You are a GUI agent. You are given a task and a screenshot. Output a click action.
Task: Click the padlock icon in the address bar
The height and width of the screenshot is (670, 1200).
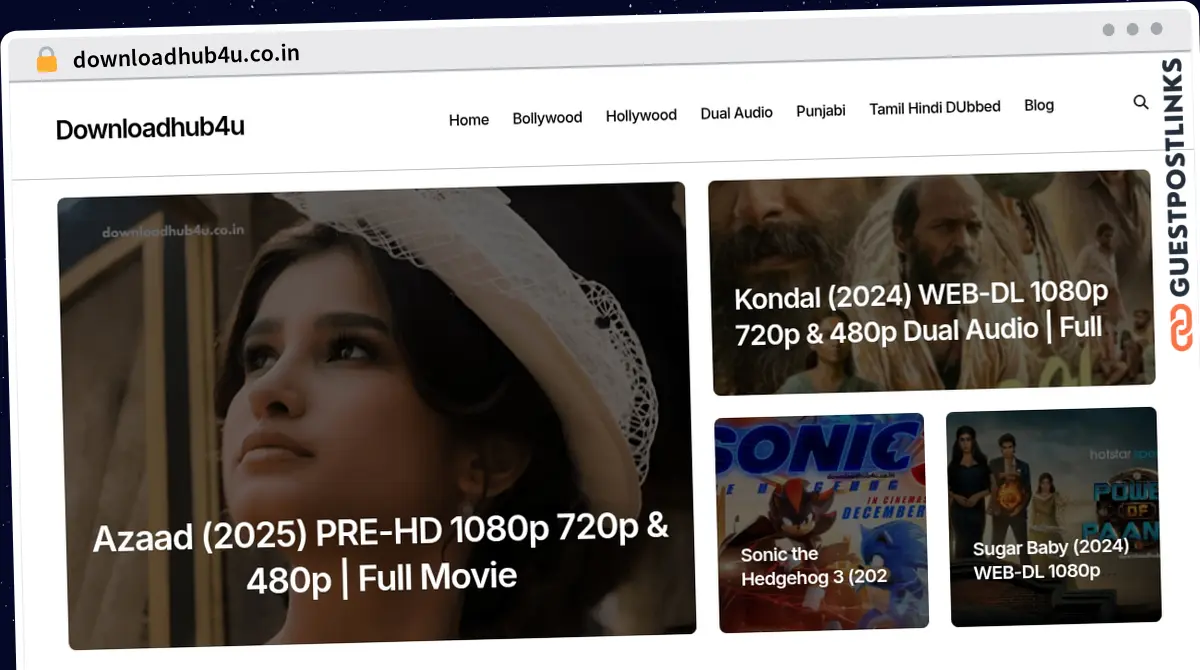46,59
